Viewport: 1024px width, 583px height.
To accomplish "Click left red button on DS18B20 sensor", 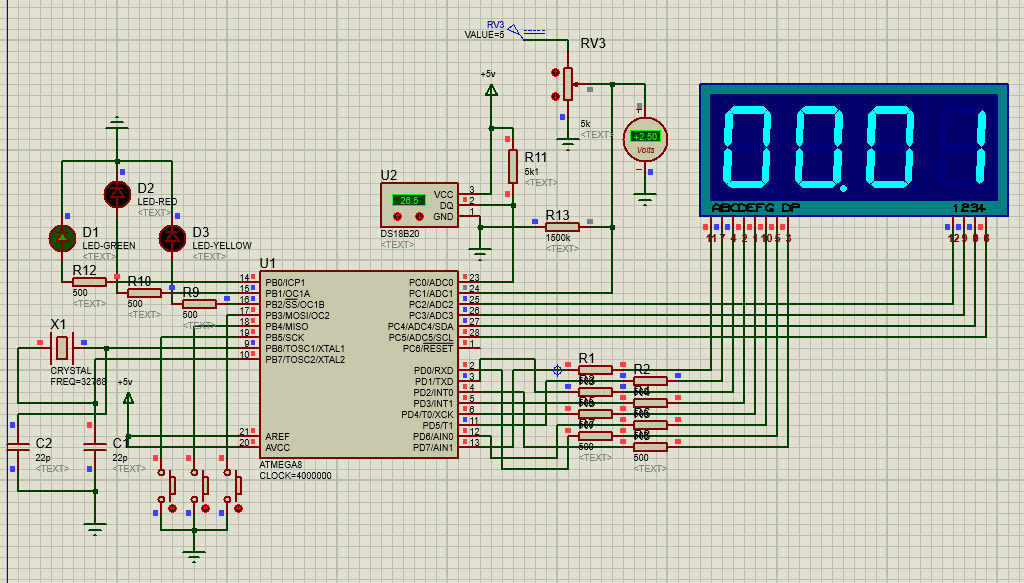I will tap(398, 215).
